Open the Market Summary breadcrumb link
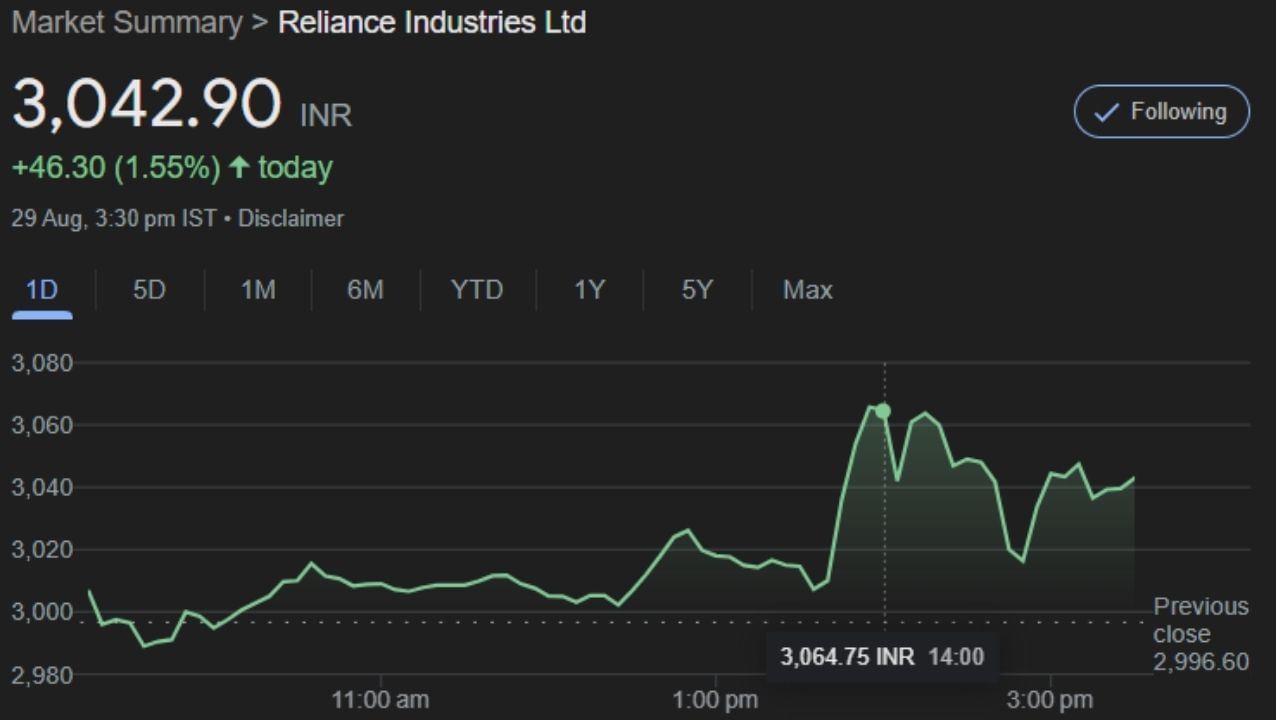Image resolution: width=1280 pixels, height=720 pixels. (126, 22)
